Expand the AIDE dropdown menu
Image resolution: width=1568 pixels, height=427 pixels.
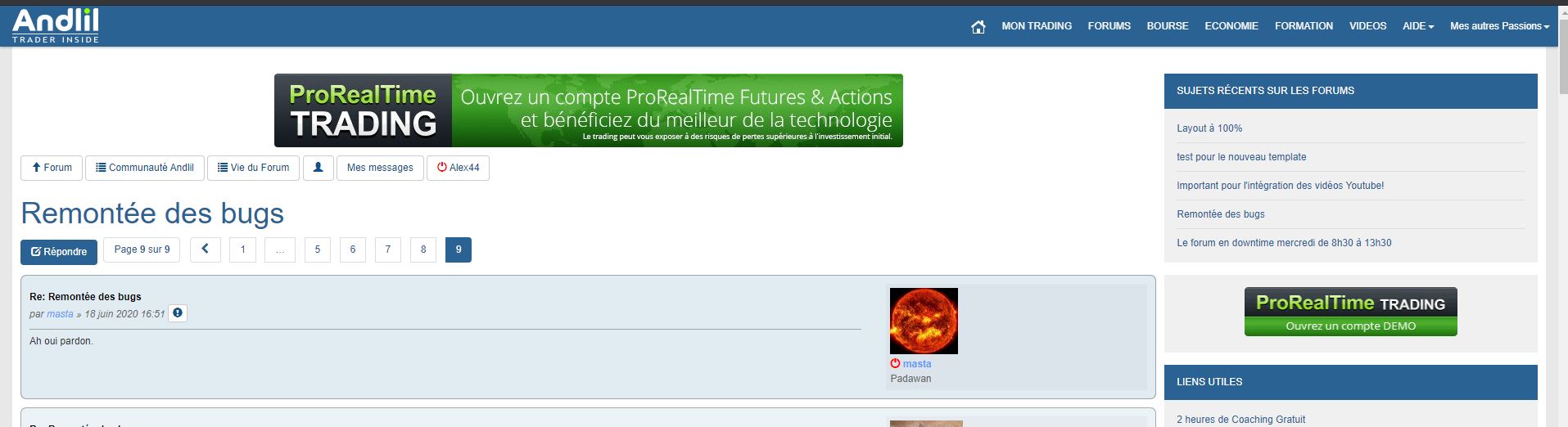point(1417,26)
